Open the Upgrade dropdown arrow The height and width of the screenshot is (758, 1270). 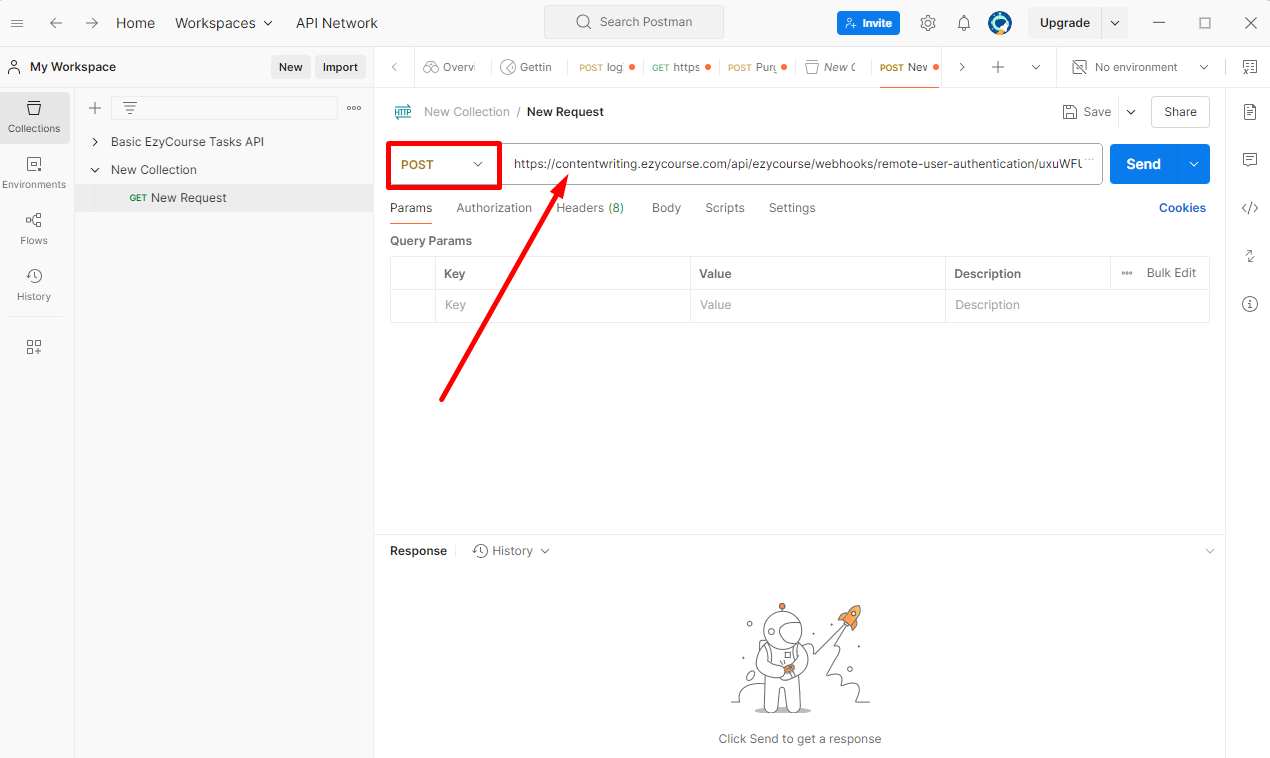pos(1115,22)
